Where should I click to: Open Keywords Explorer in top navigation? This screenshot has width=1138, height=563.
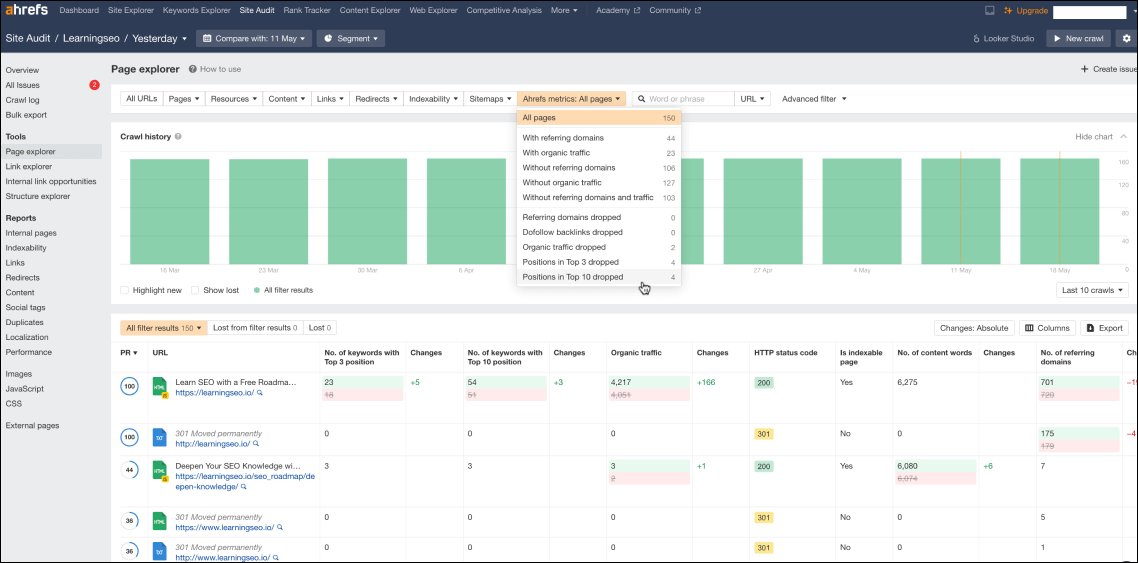196,10
